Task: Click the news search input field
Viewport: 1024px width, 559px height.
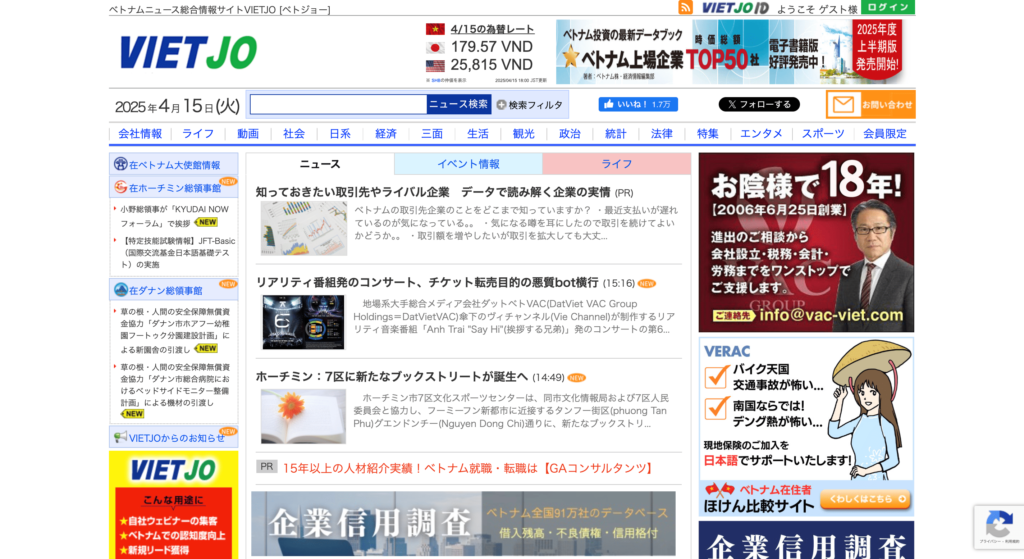Action: (338, 104)
